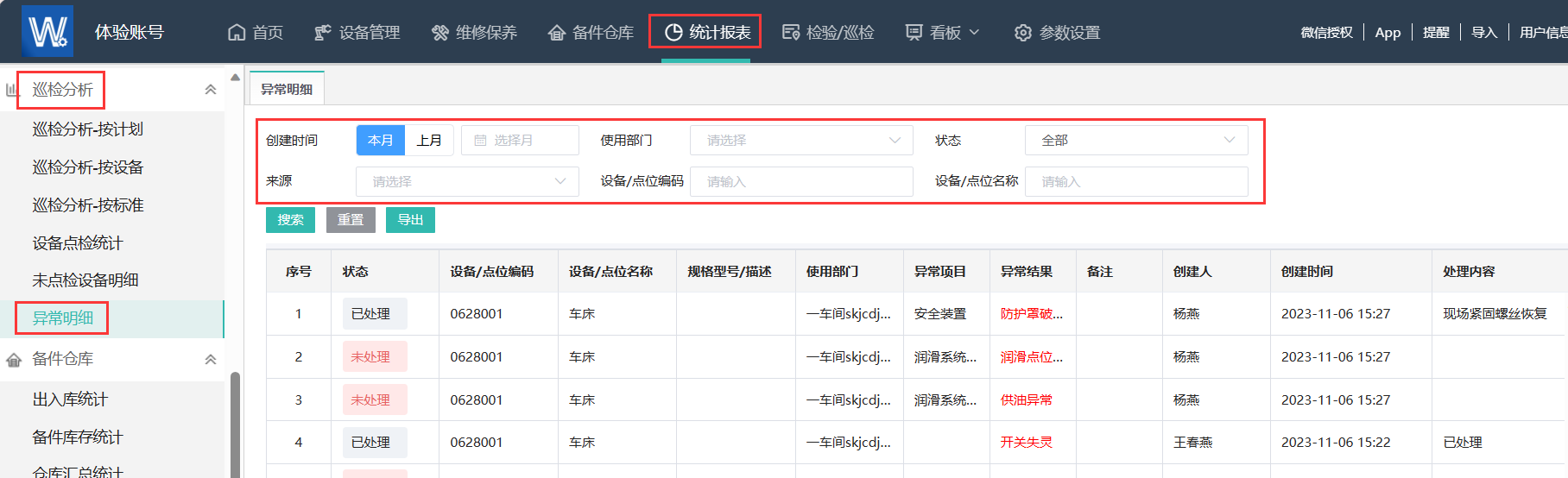Image resolution: width=1568 pixels, height=478 pixels.
Task: Select 设备点检统计 in sidebar
Action: [78, 243]
